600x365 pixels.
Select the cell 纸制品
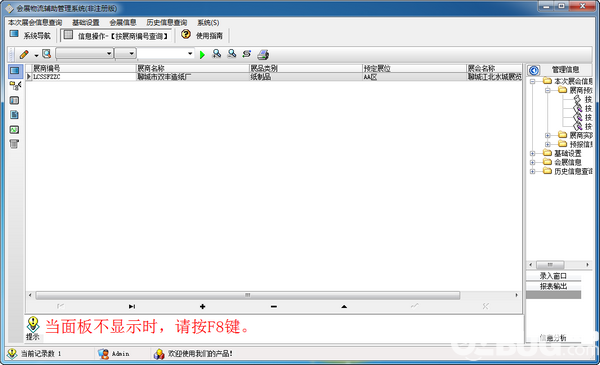coord(305,77)
